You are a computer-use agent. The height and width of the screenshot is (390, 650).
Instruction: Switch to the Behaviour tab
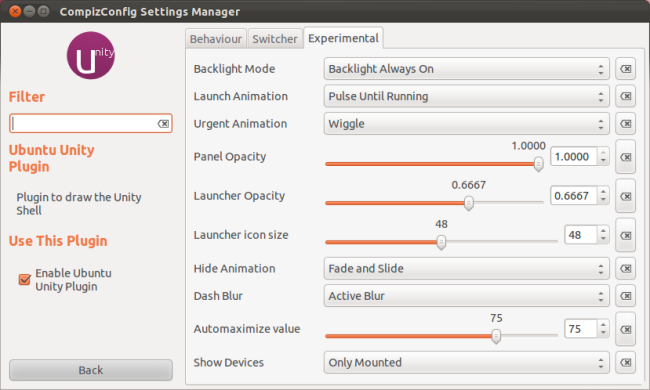tap(216, 39)
